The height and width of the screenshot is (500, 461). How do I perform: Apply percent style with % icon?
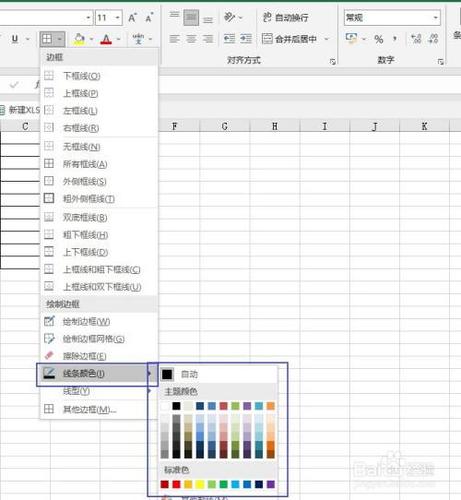tap(378, 39)
